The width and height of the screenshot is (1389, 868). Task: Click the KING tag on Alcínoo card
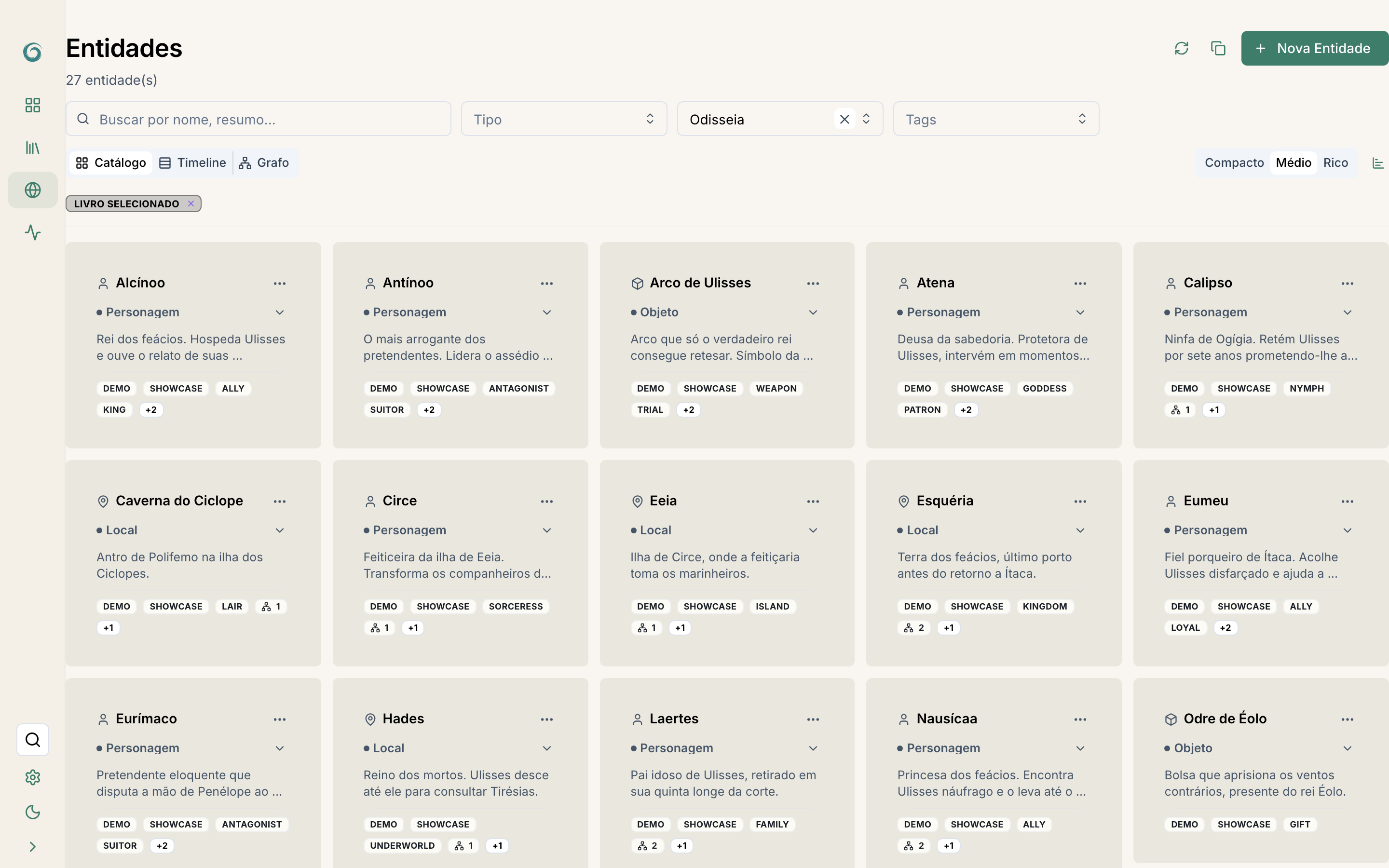pyautogui.click(x=114, y=410)
